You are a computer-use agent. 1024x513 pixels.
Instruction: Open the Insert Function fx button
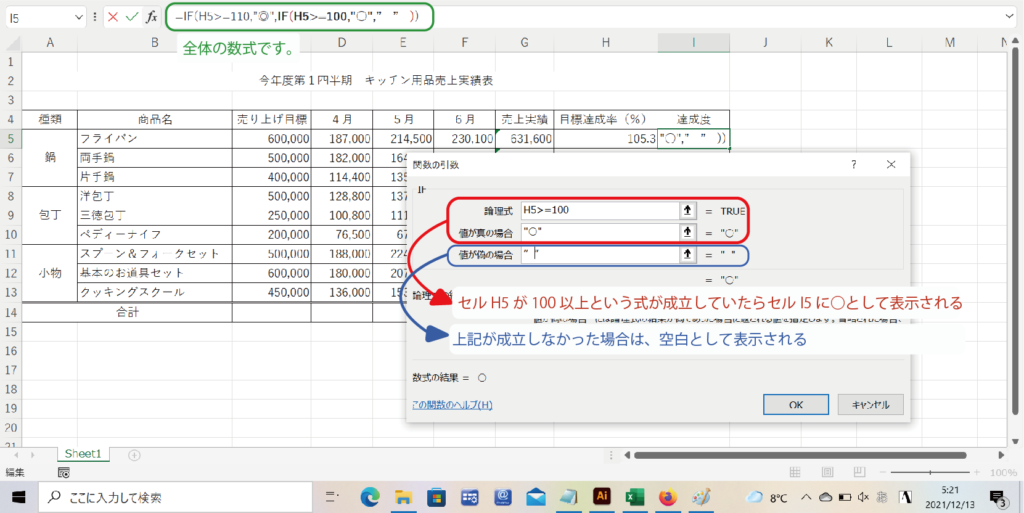click(151, 18)
